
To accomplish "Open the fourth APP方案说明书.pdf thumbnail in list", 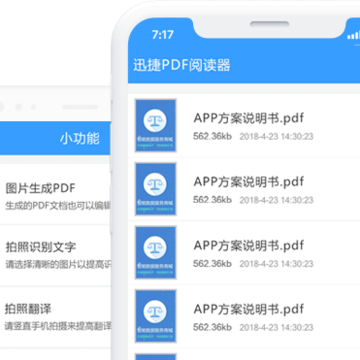I will [x=156, y=316].
